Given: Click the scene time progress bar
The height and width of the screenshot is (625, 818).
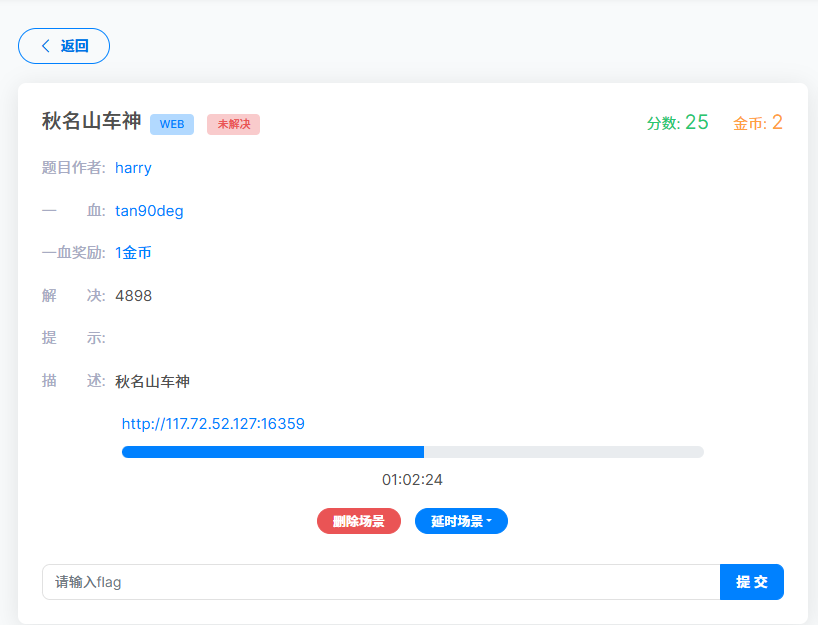Looking at the screenshot, I should (x=413, y=452).
